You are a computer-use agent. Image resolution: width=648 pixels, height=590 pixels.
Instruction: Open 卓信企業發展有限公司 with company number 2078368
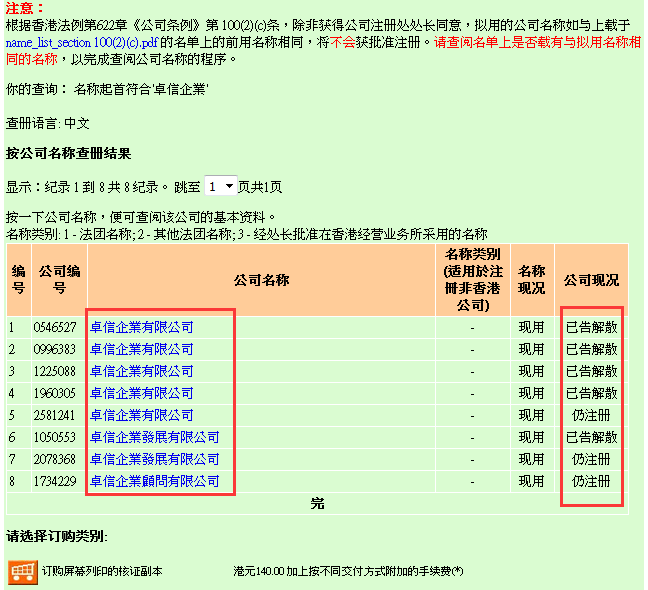155,459
